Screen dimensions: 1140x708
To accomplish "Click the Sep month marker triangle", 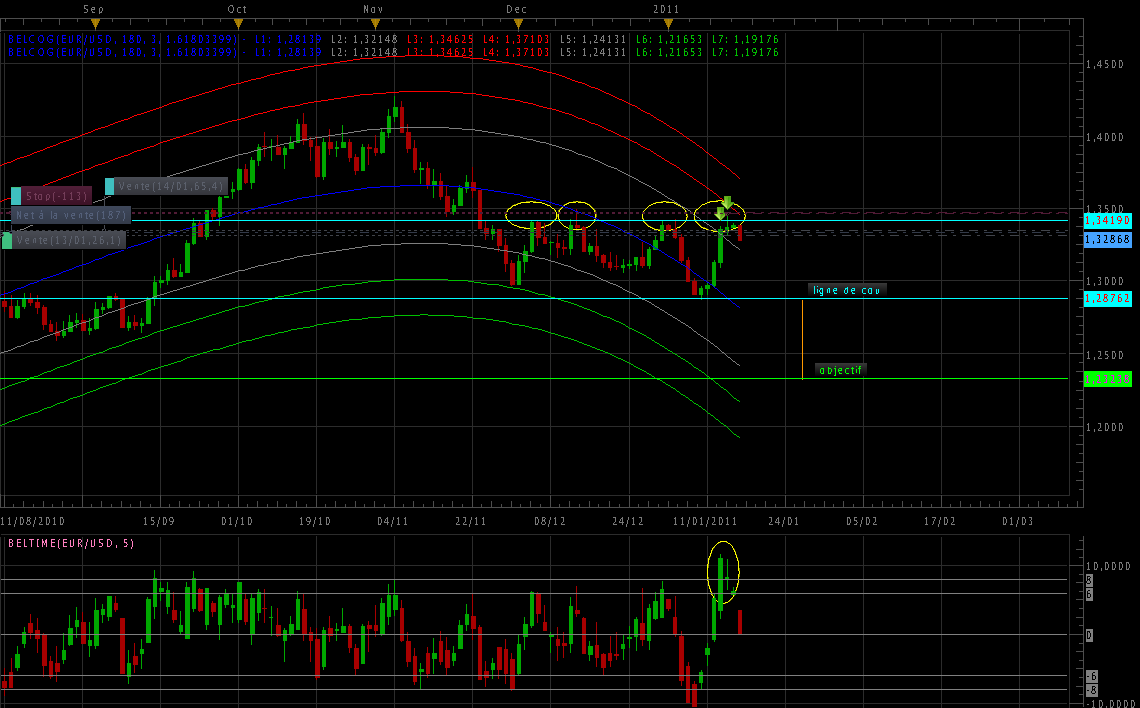I will click(x=93, y=22).
